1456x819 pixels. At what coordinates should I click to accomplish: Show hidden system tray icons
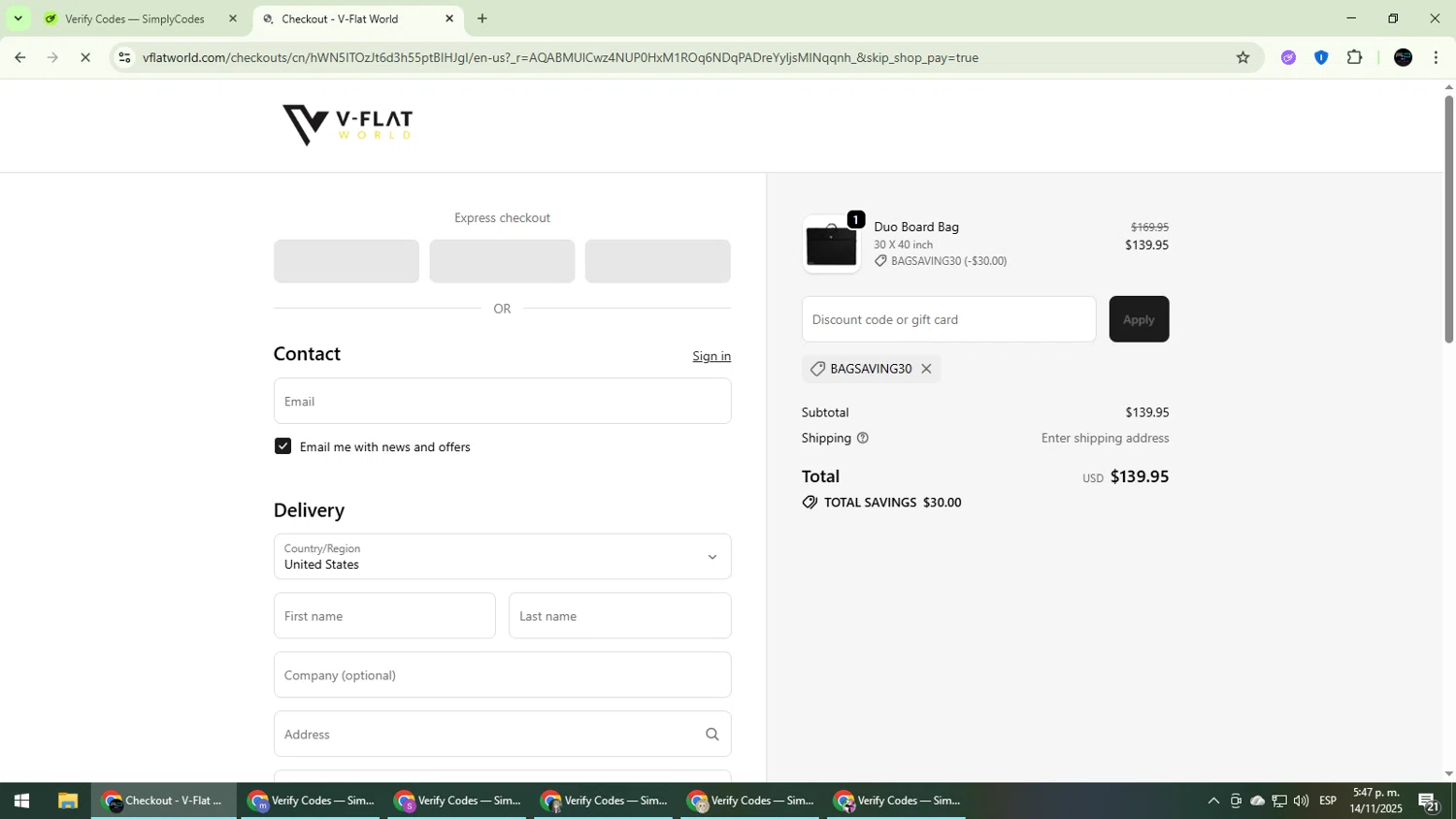click(1212, 801)
